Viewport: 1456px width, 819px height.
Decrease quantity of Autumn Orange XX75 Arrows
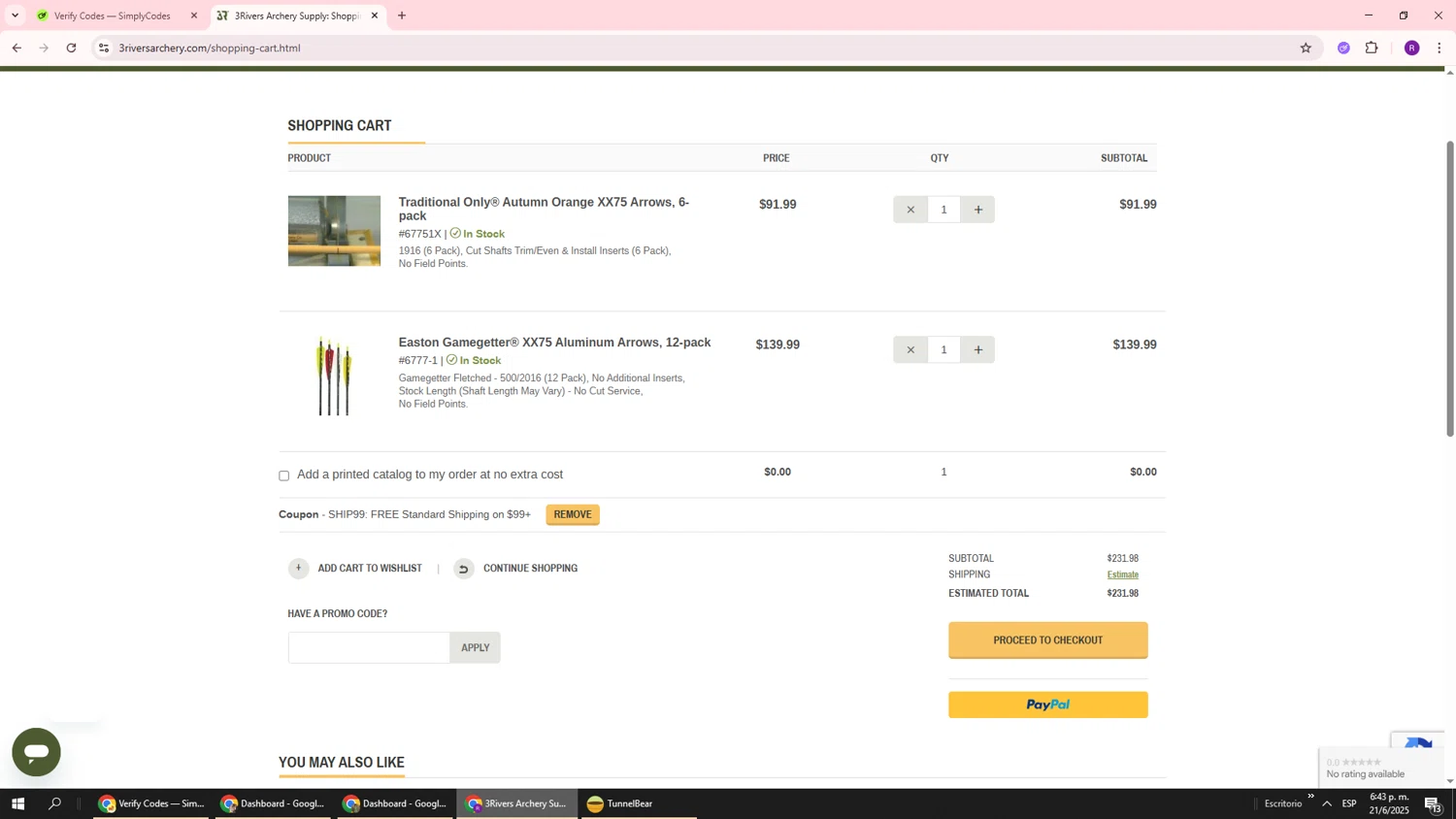click(x=910, y=210)
